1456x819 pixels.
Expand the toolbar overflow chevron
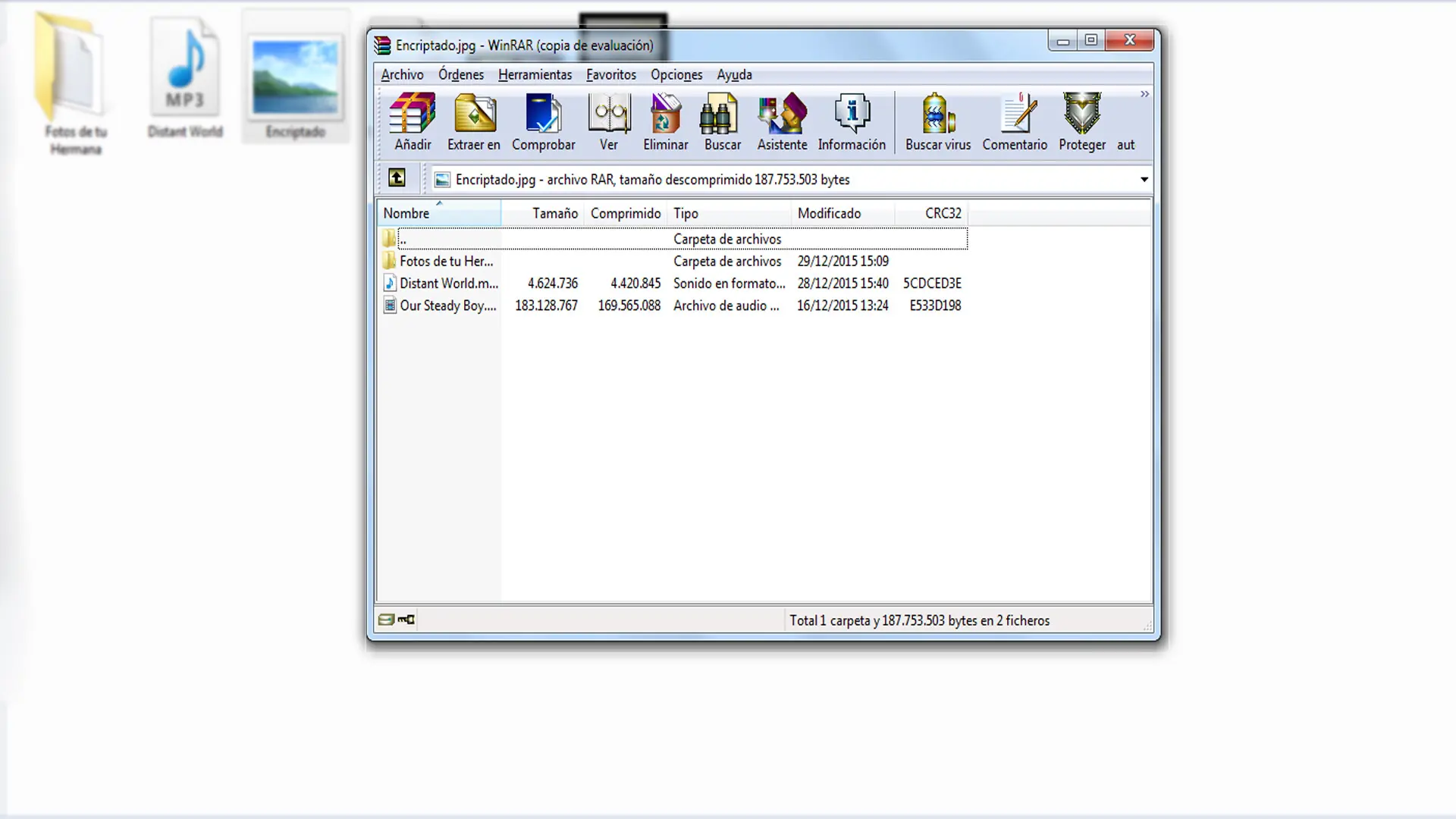click(x=1144, y=94)
